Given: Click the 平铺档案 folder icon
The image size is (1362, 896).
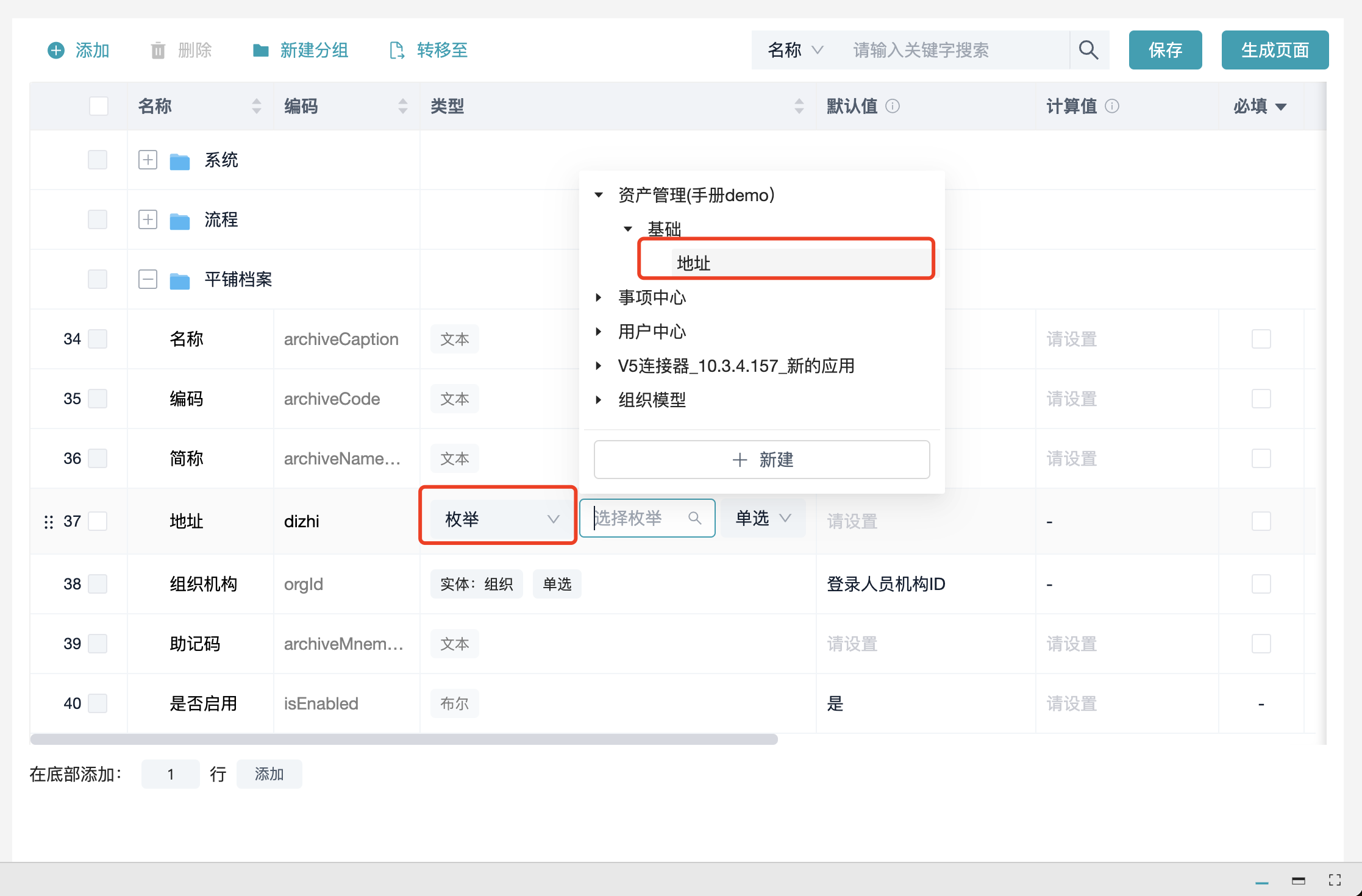Looking at the screenshot, I should pyautogui.click(x=179, y=280).
